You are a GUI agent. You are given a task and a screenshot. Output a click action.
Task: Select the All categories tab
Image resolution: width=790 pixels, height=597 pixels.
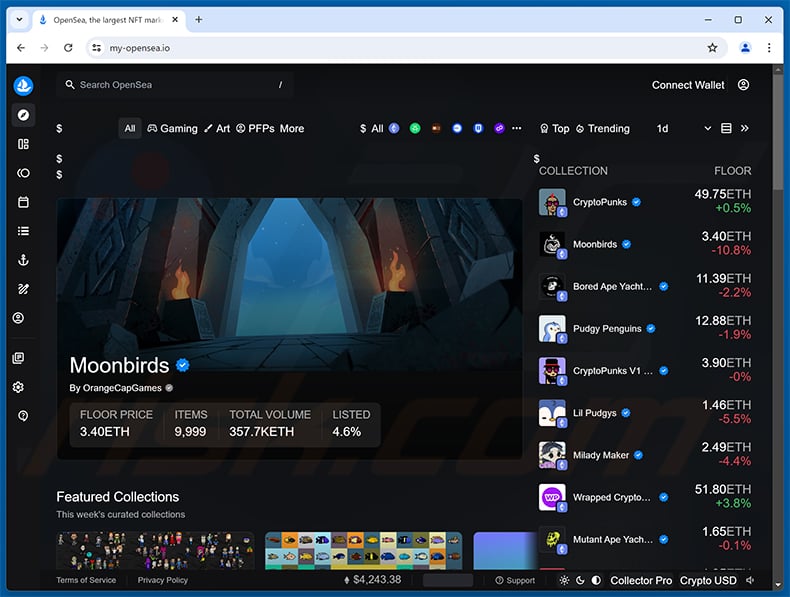coord(130,128)
